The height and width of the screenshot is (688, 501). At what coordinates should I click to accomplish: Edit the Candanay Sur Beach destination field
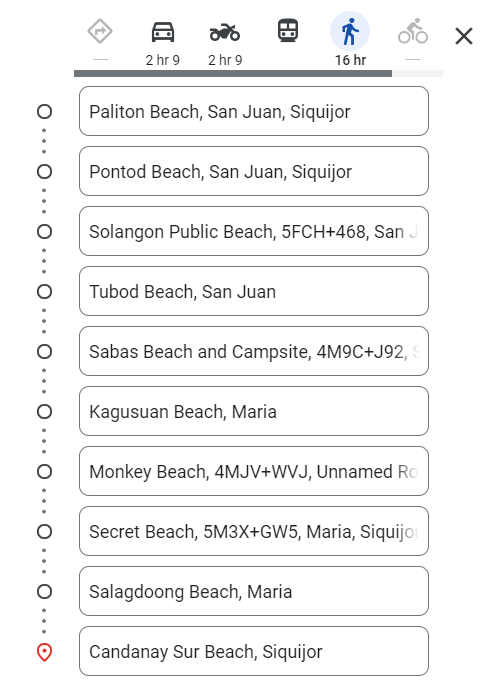[x=254, y=652]
